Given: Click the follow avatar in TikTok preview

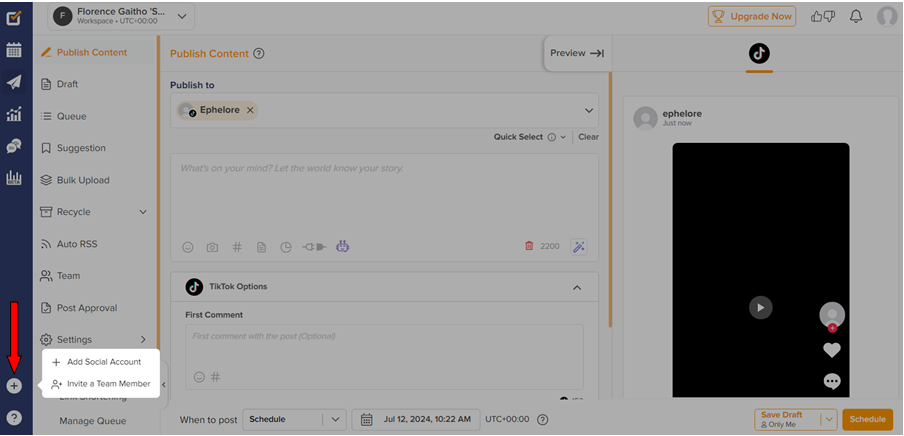Looking at the screenshot, I should coord(832,317).
